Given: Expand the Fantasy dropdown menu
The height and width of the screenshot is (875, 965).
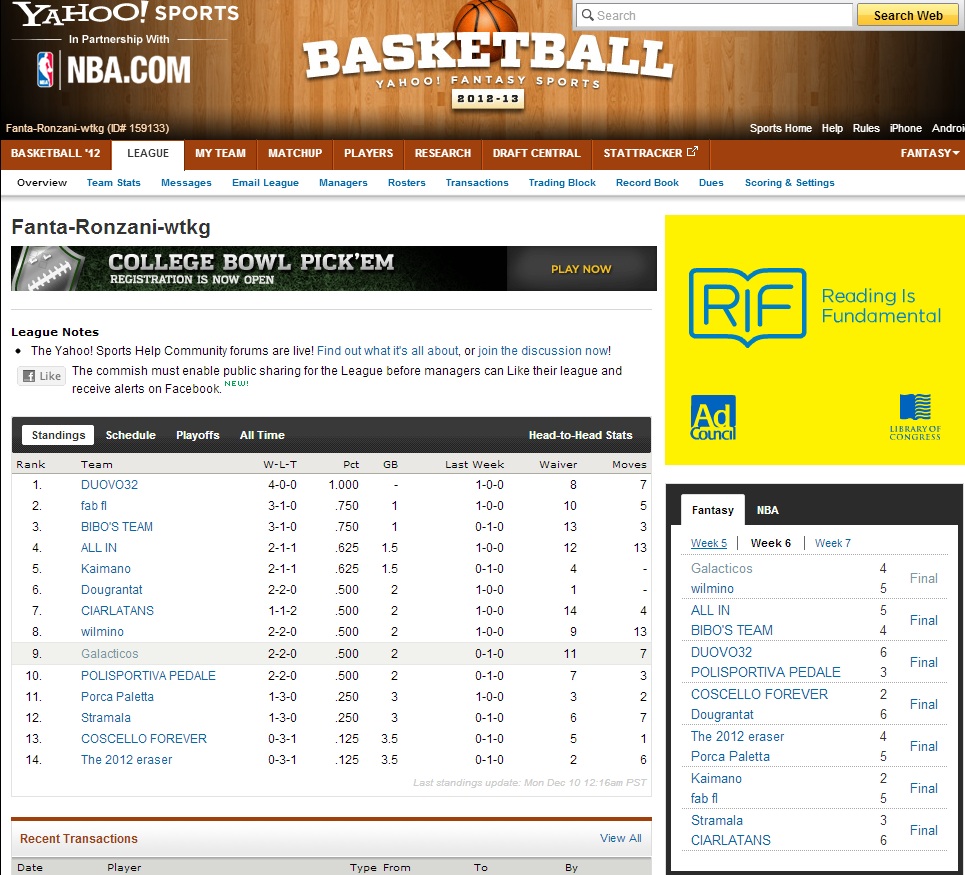Looking at the screenshot, I should coord(929,153).
